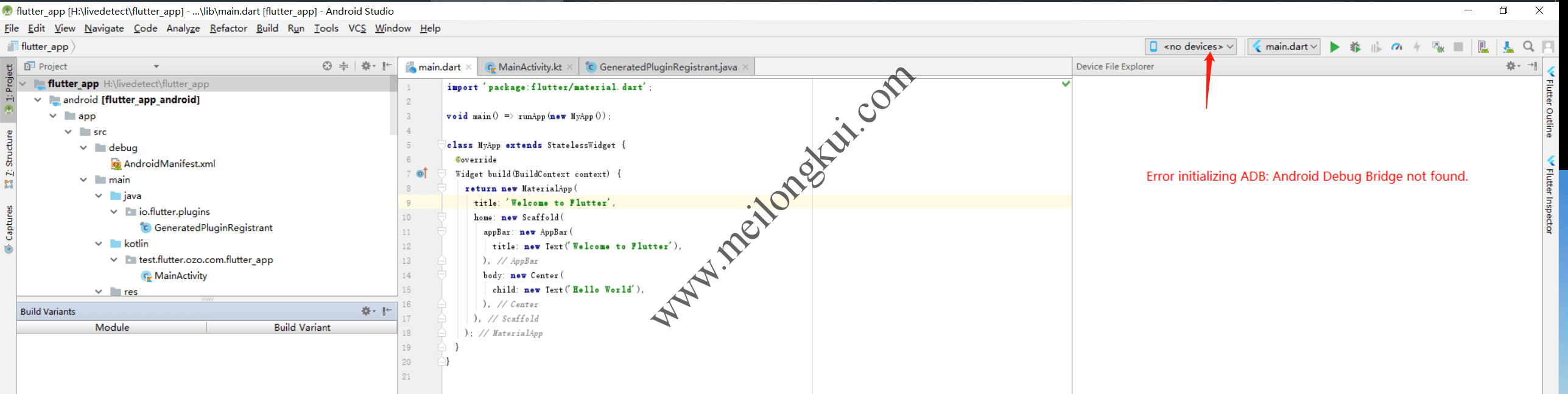Open the Profile speedometer icon

pos(1397,47)
